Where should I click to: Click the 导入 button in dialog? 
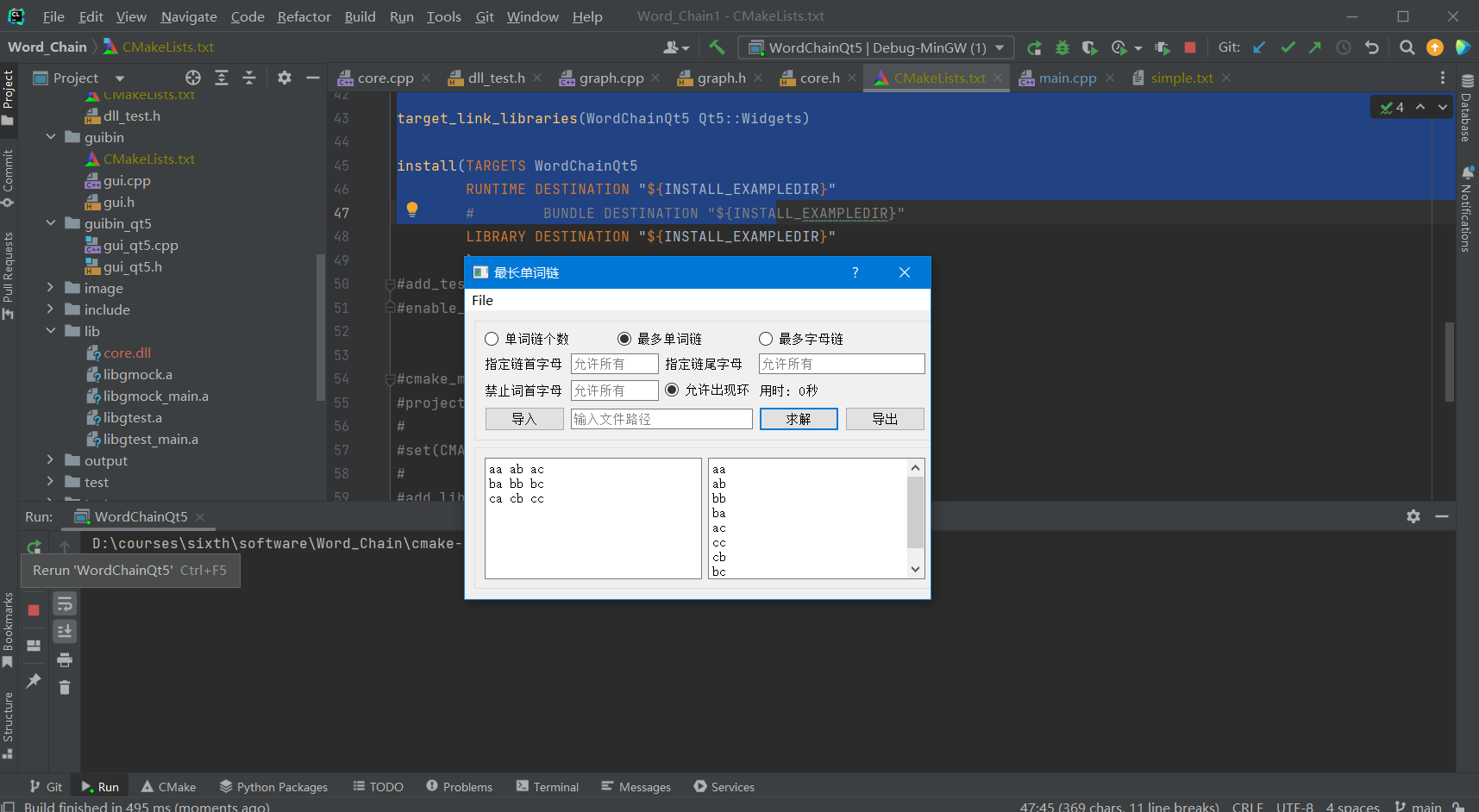(523, 419)
